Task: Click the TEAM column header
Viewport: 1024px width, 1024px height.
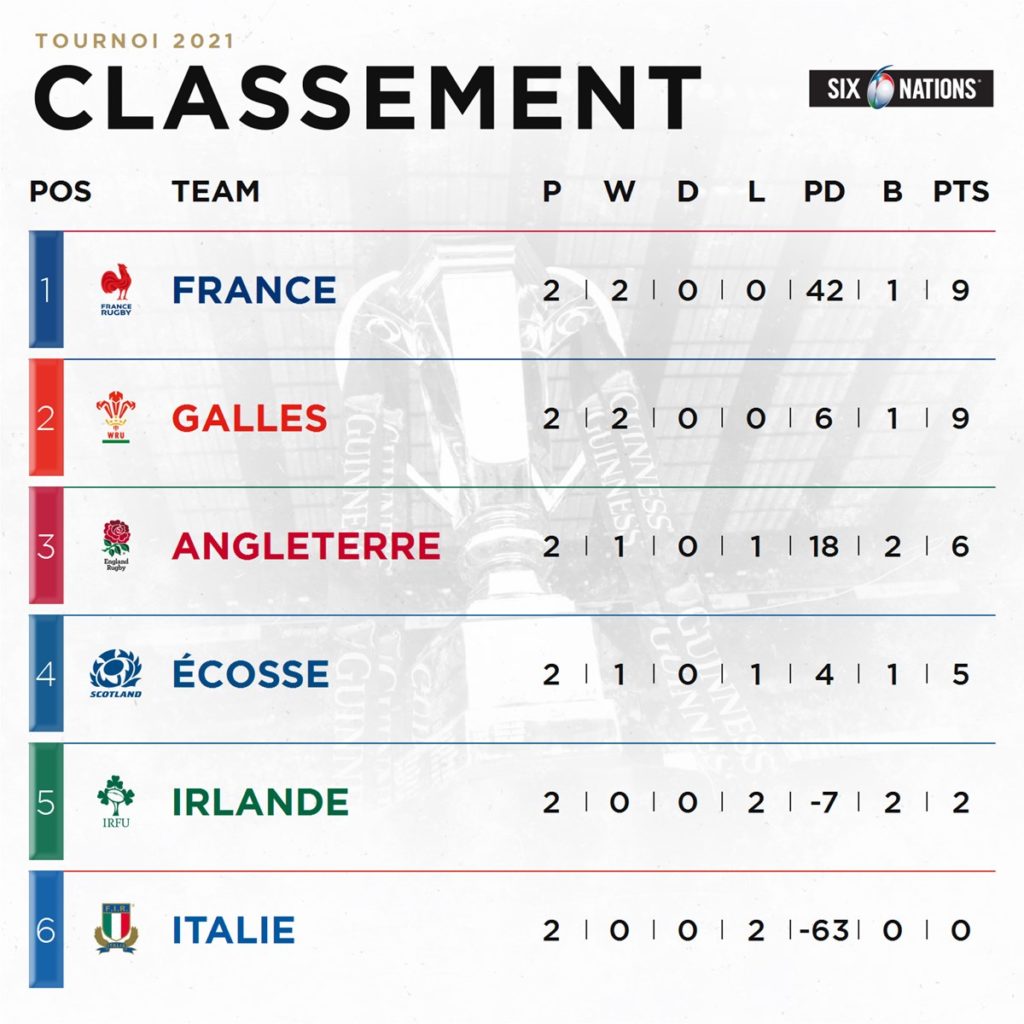Action: coord(215,191)
